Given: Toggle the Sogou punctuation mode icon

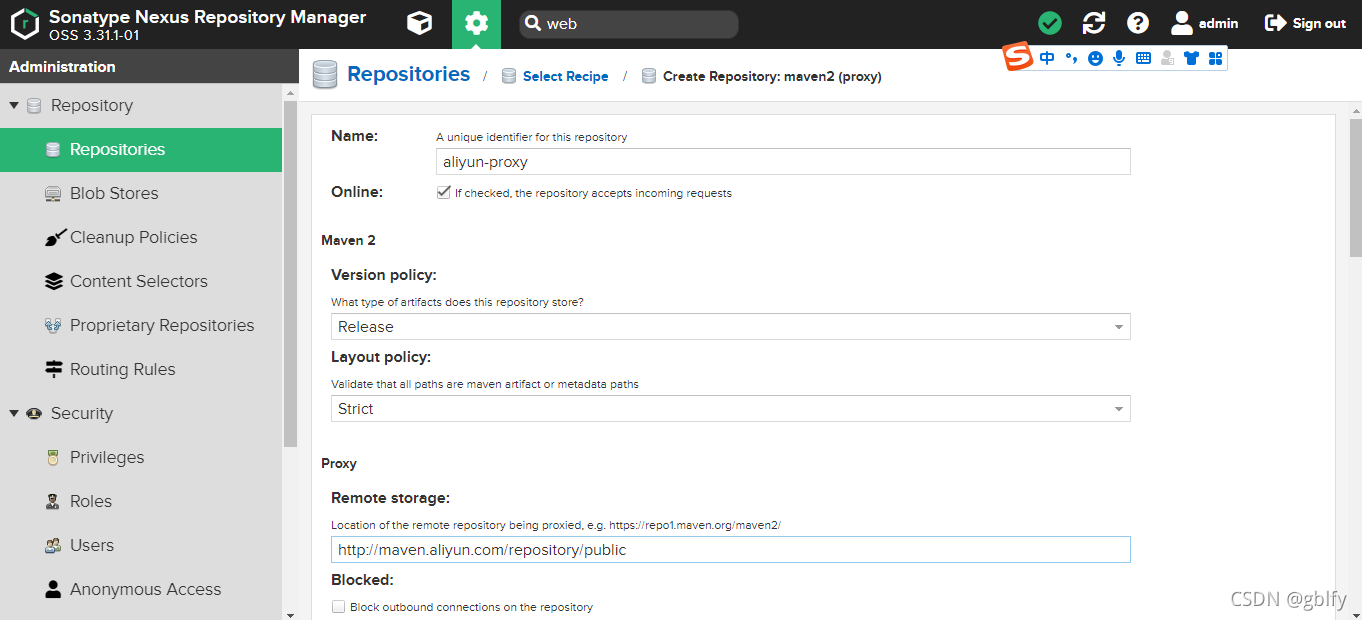Looking at the screenshot, I should pos(1071,58).
